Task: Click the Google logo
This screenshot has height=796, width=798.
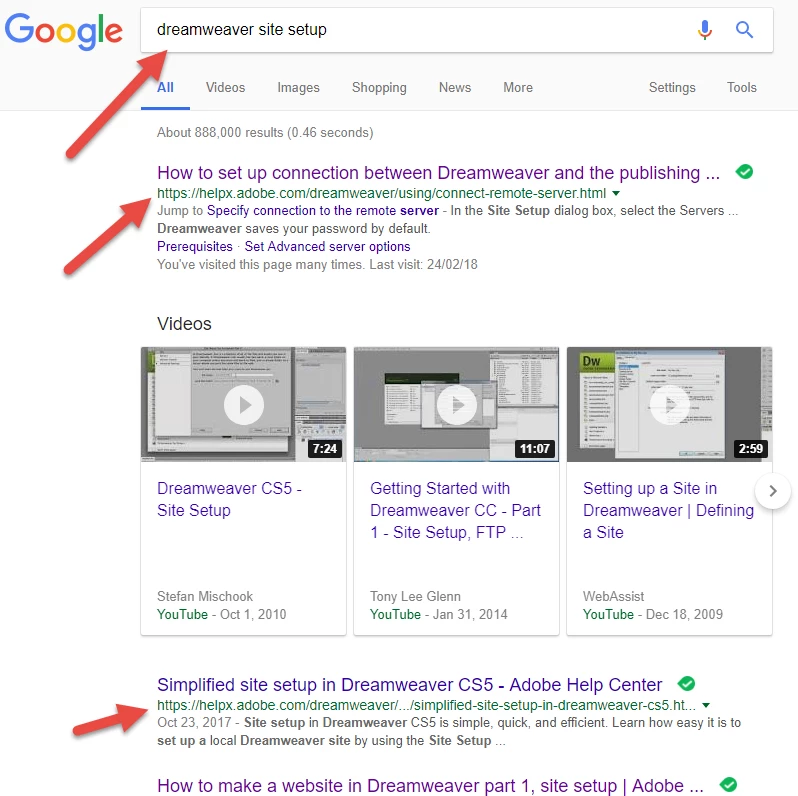Action: click(x=64, y=31)
